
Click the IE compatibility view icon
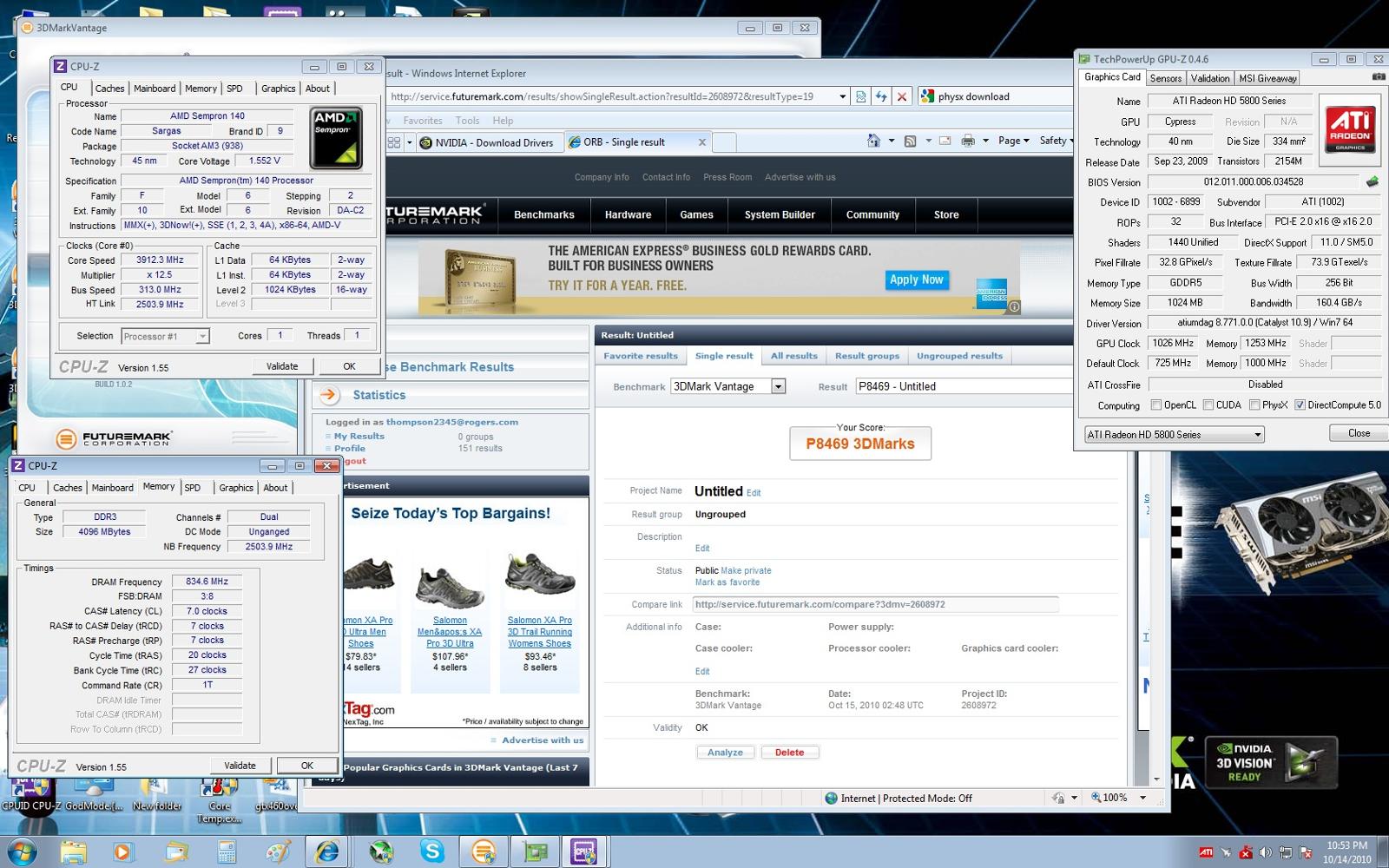pyautogui.click(x=860, y=96)
